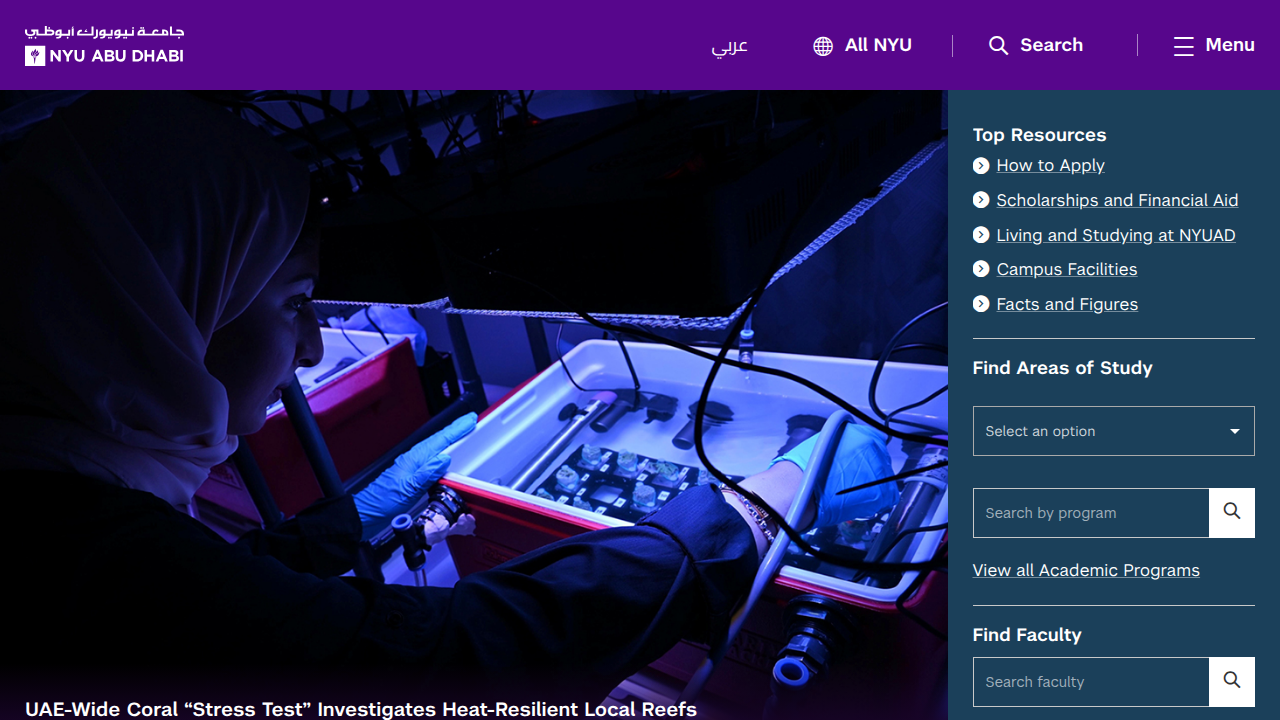Click the hamburger menu icon
Viewport: 1280px width, 720px height.
1184,46
